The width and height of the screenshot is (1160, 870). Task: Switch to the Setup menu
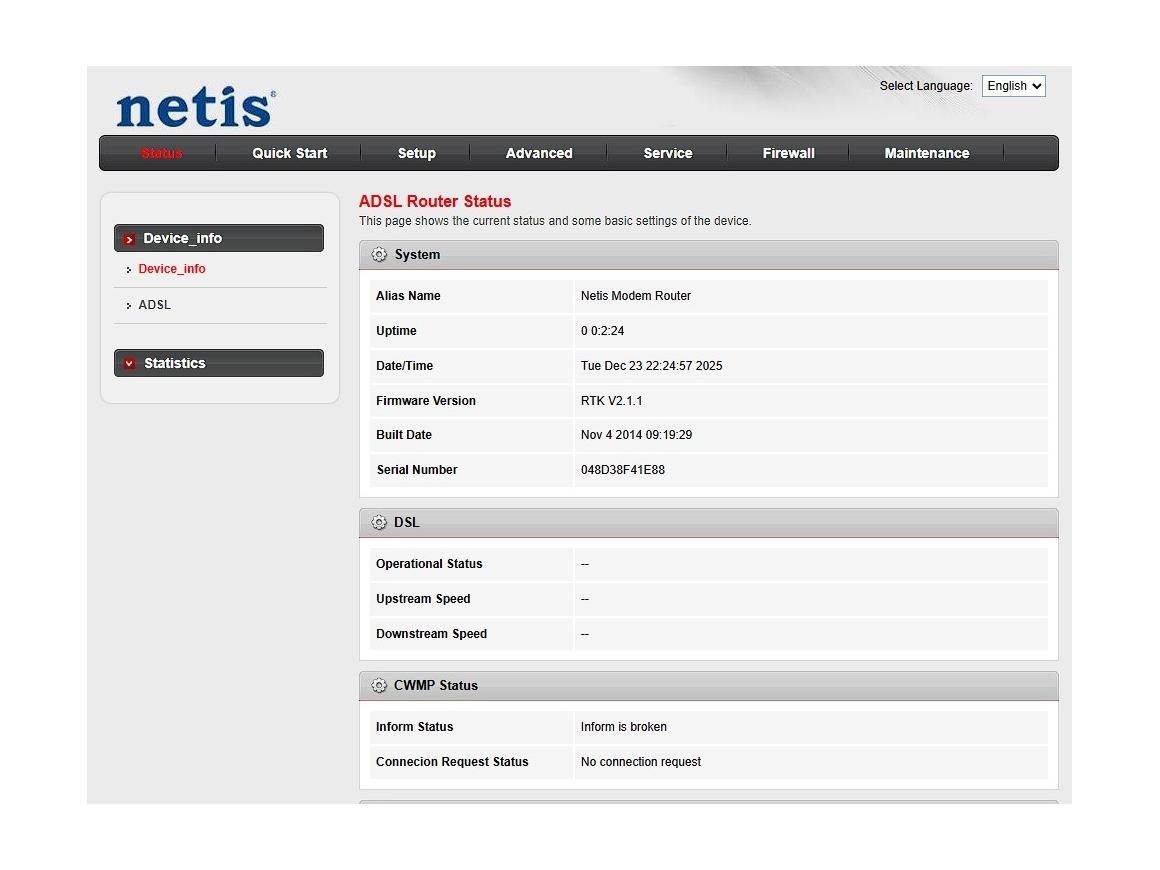coord(416,153)
